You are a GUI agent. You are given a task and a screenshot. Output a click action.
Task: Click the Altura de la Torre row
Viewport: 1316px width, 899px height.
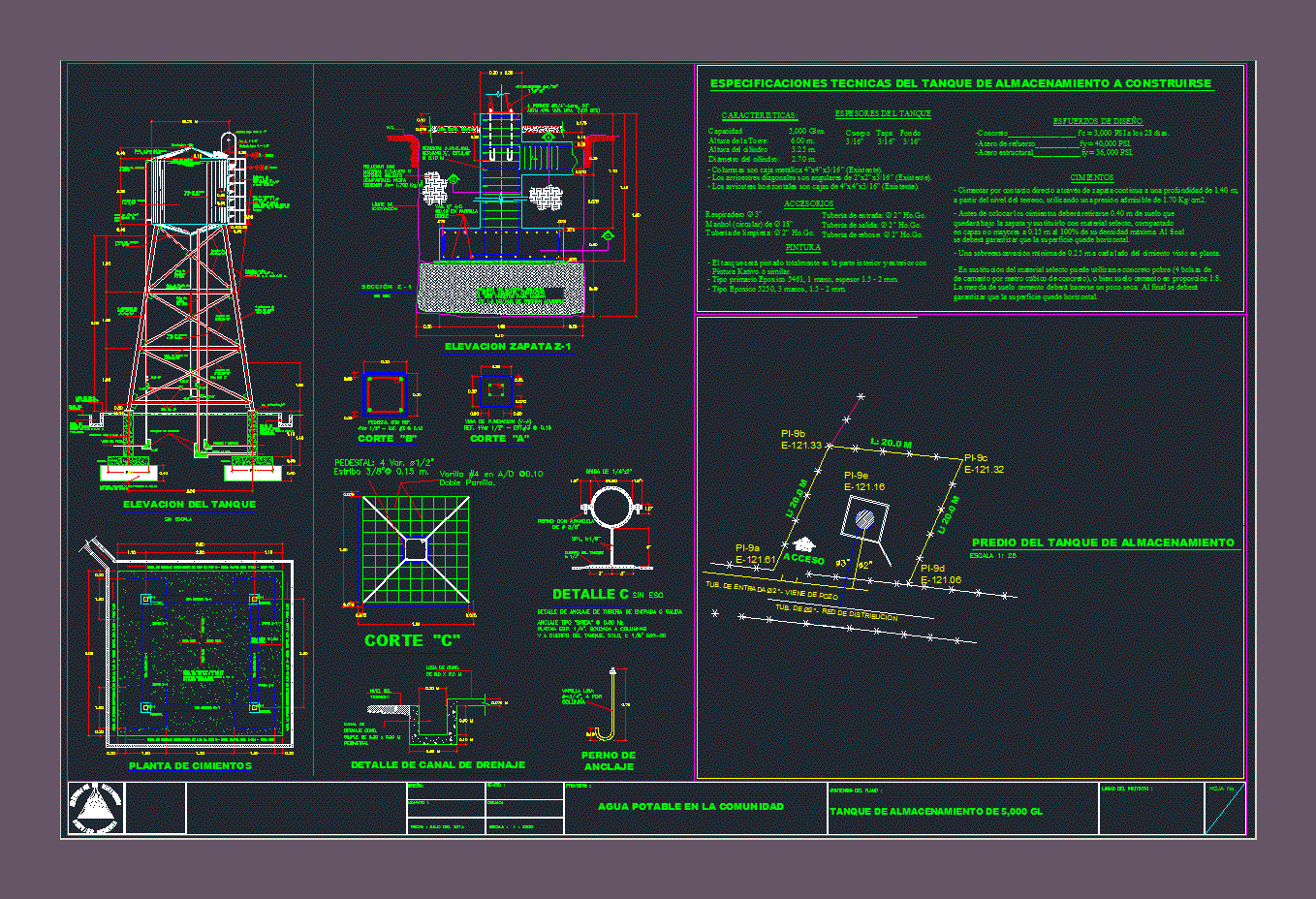point(762,140)
